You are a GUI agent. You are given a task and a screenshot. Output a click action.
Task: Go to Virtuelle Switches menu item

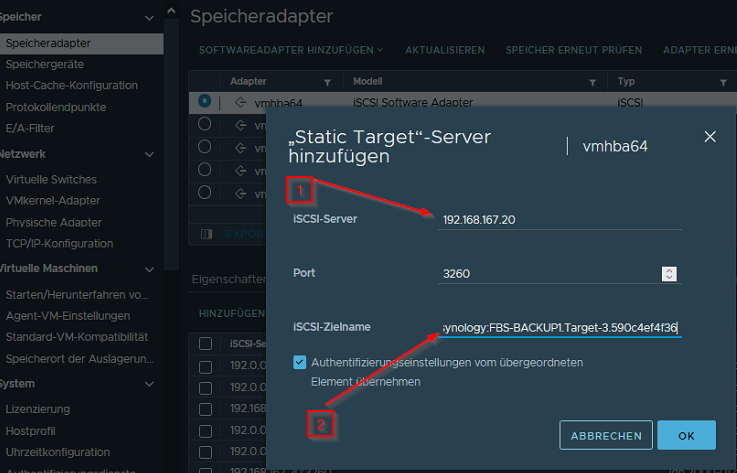click(x=51, y=179)
